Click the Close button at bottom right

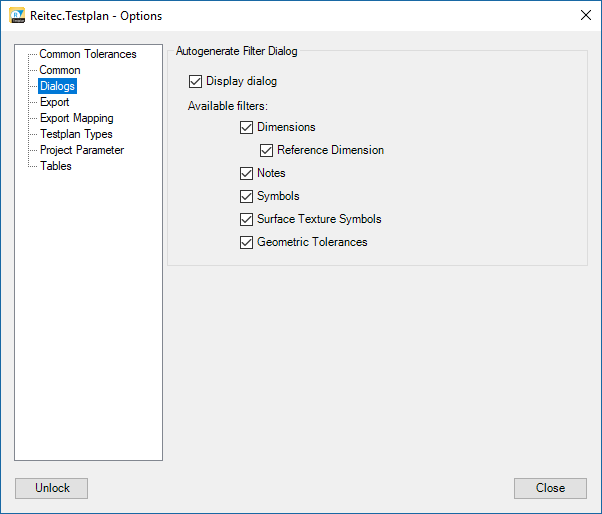coord(550,488)
